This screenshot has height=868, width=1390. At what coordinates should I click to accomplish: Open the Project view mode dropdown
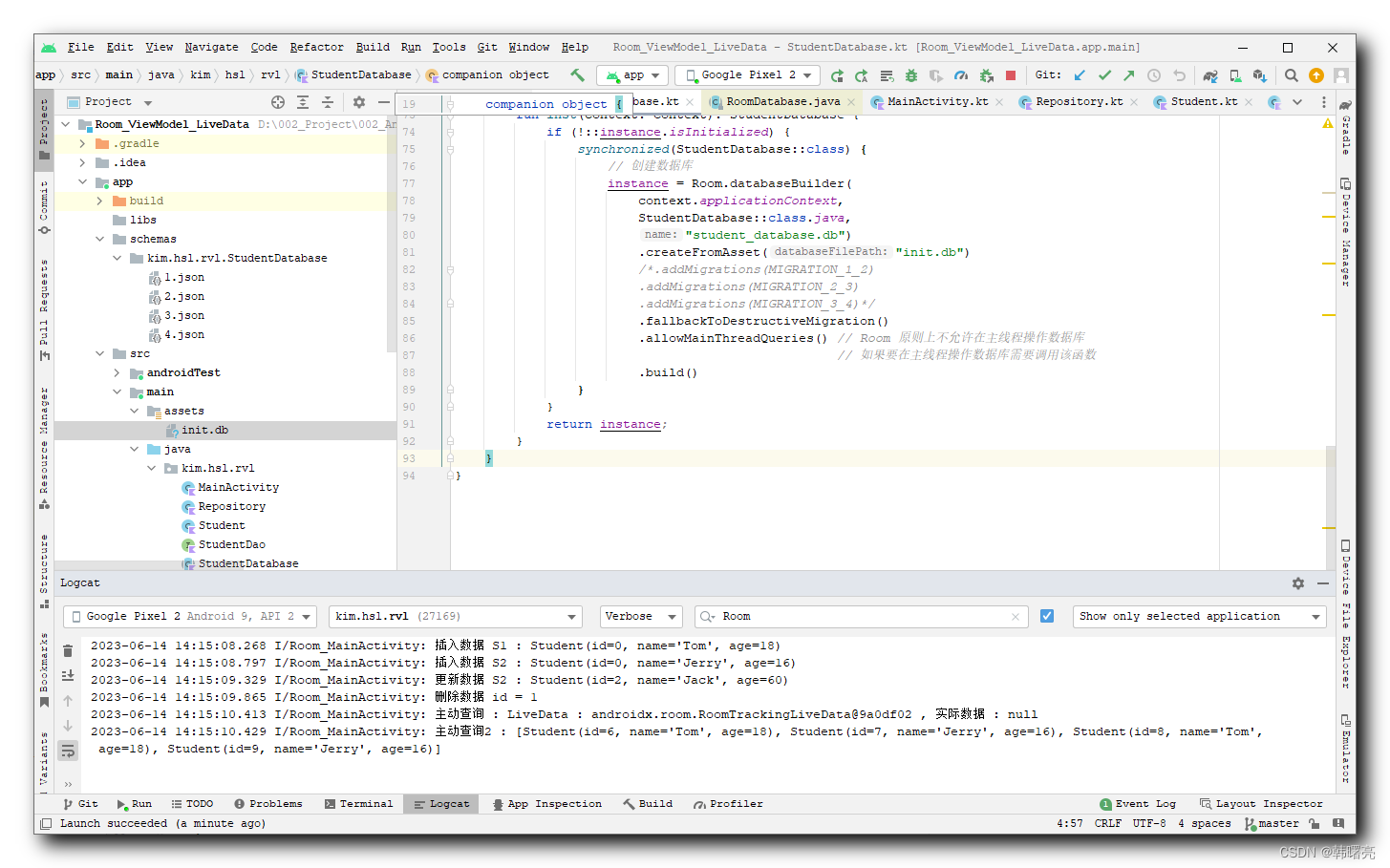108,102
